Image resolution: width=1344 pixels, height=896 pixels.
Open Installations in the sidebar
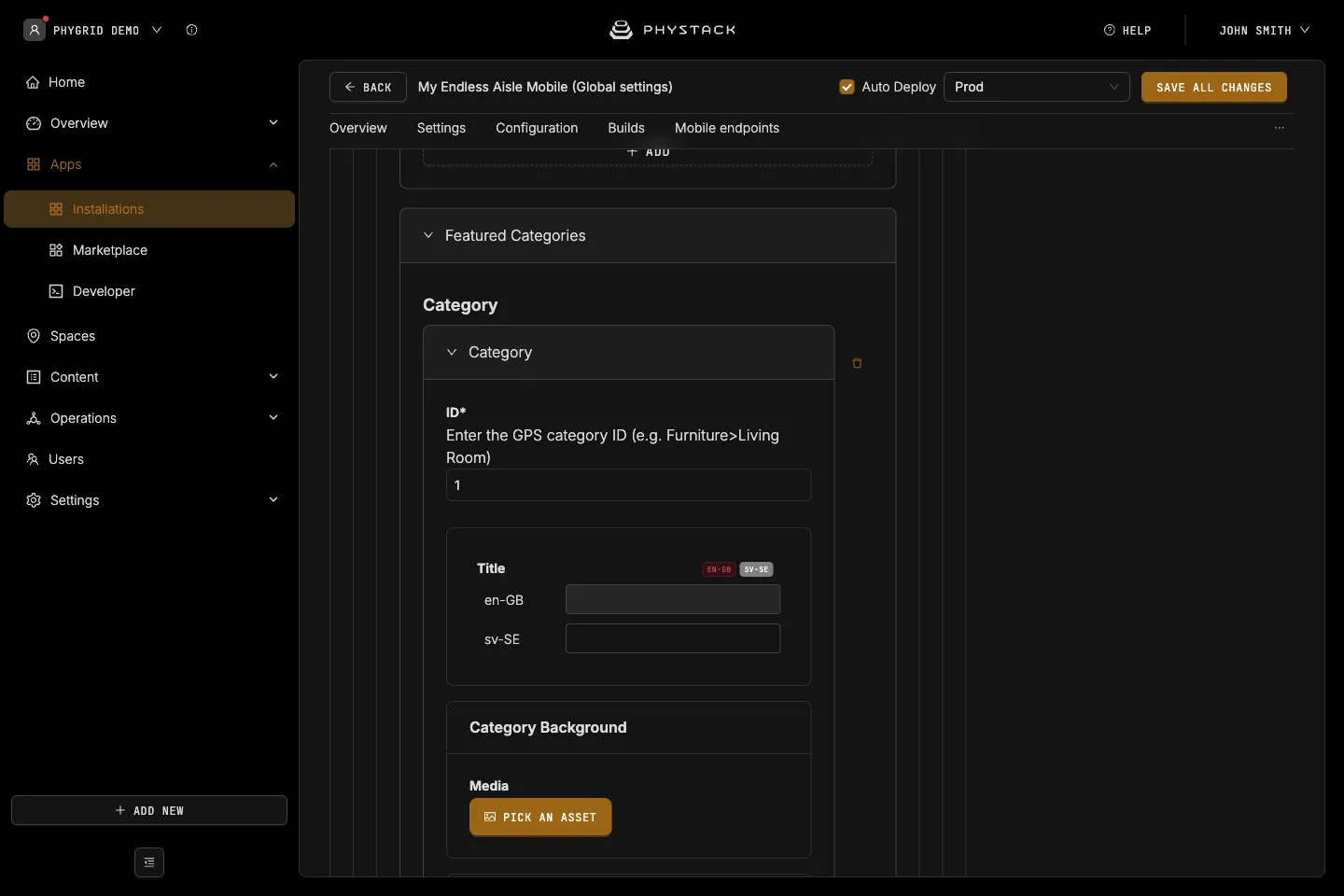[149, 209]
